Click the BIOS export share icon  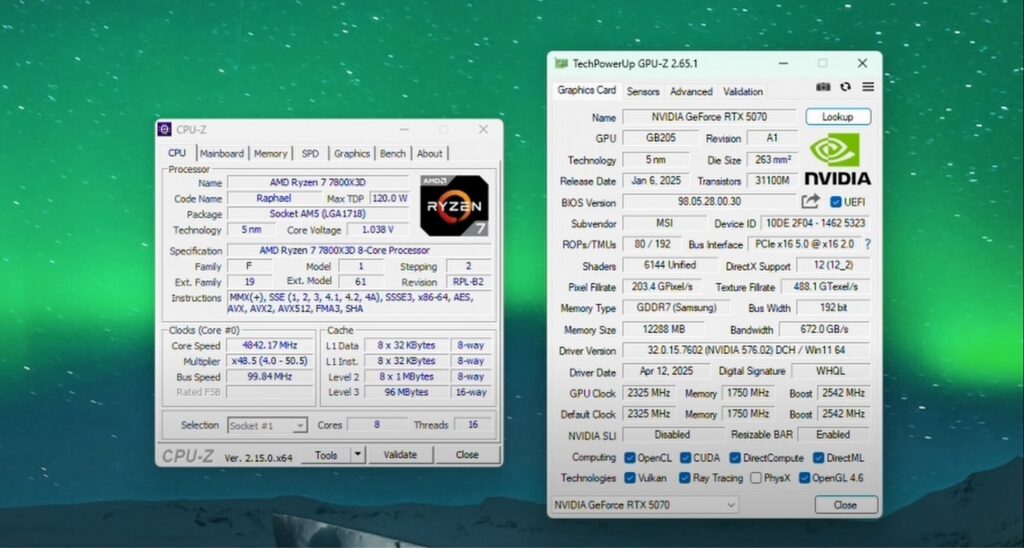coord(810,202)
